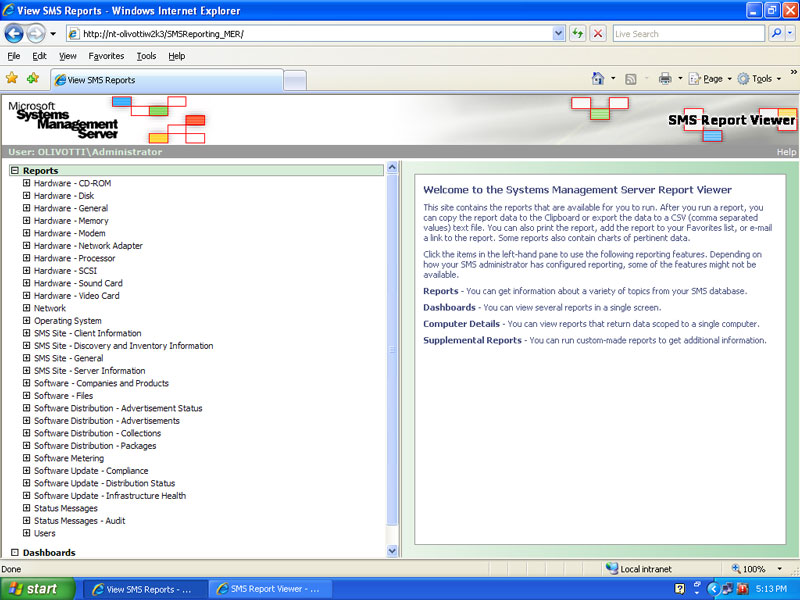Click the Refresh page icon
This screenshot has width=800, height=600.
click(578, 34)
